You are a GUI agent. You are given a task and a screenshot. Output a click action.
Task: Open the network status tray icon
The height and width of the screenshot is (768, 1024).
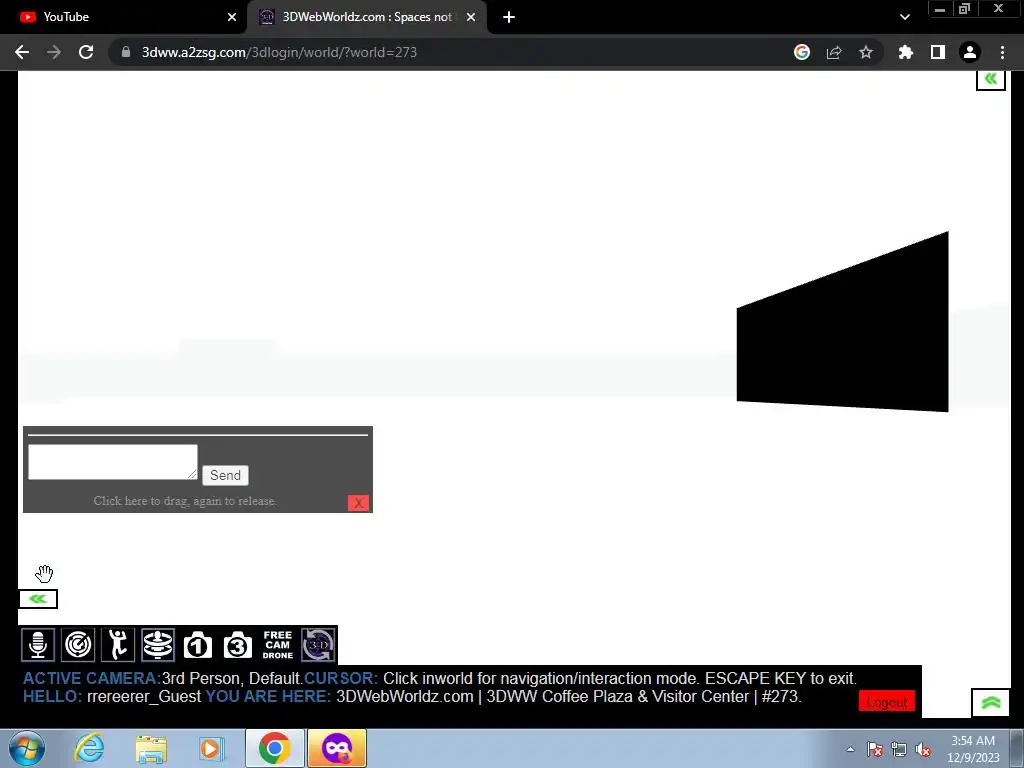tap(899, 749)
